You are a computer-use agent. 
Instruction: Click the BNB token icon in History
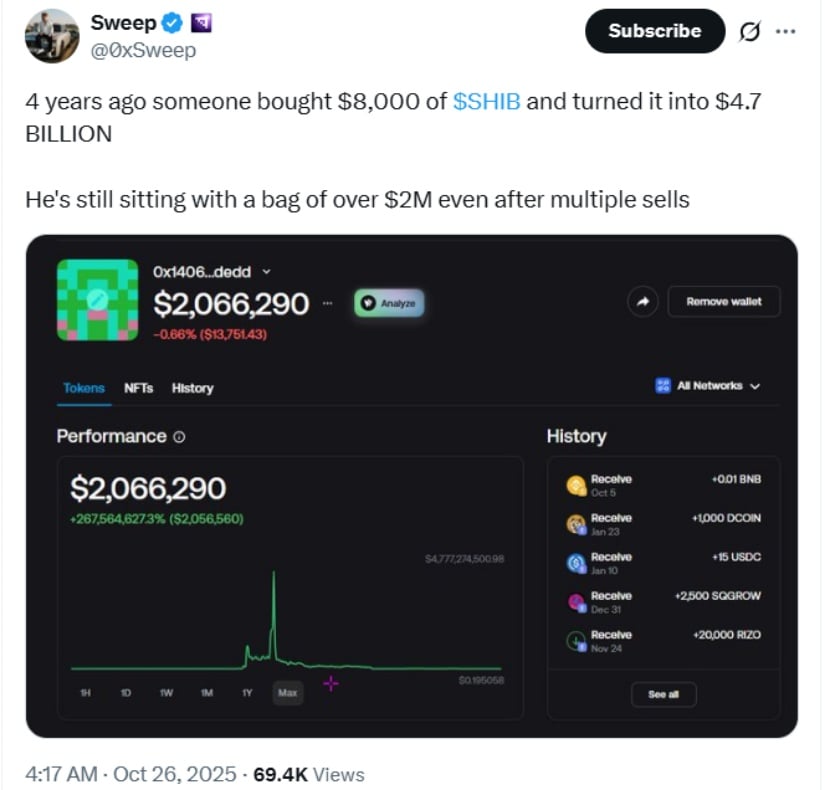[576, 485]
